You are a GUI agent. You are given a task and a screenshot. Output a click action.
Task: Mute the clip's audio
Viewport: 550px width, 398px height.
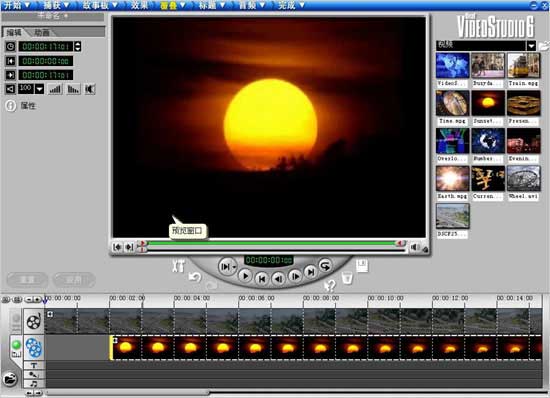tap(90, 89)
